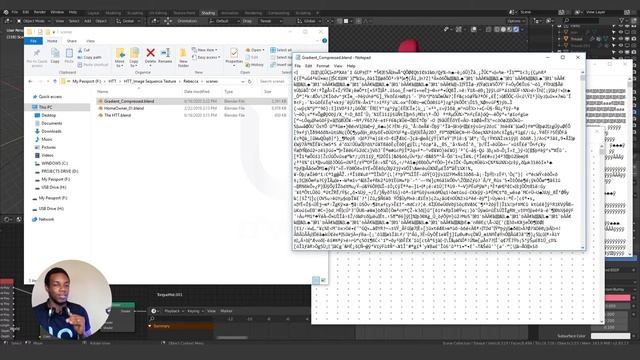Viewport: 640px width, 360px height.
Task: Click the Properties icon in Explorer ribbon
Action: click(x=234, y=53)
